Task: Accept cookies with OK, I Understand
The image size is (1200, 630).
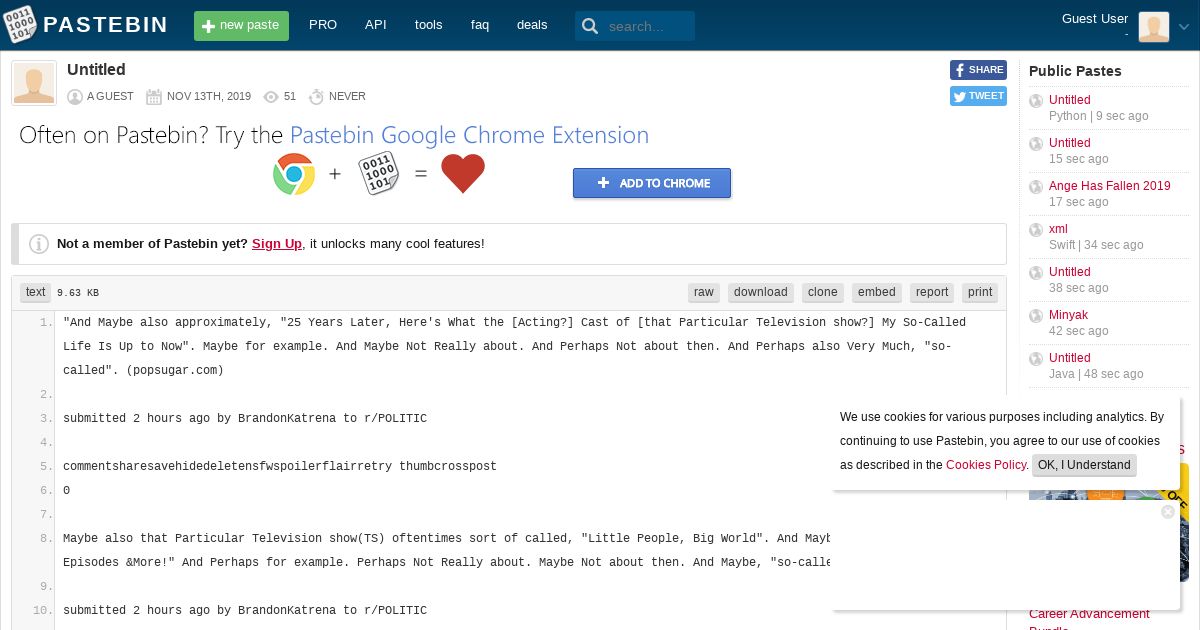Action: pos(1084,465)
